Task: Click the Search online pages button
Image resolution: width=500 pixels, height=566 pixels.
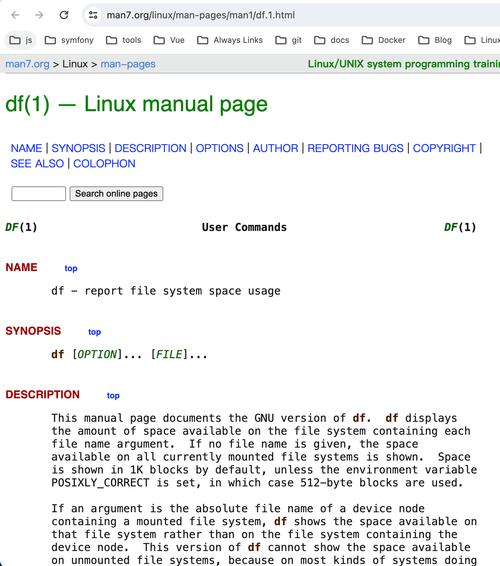Action: coord(116,193)
